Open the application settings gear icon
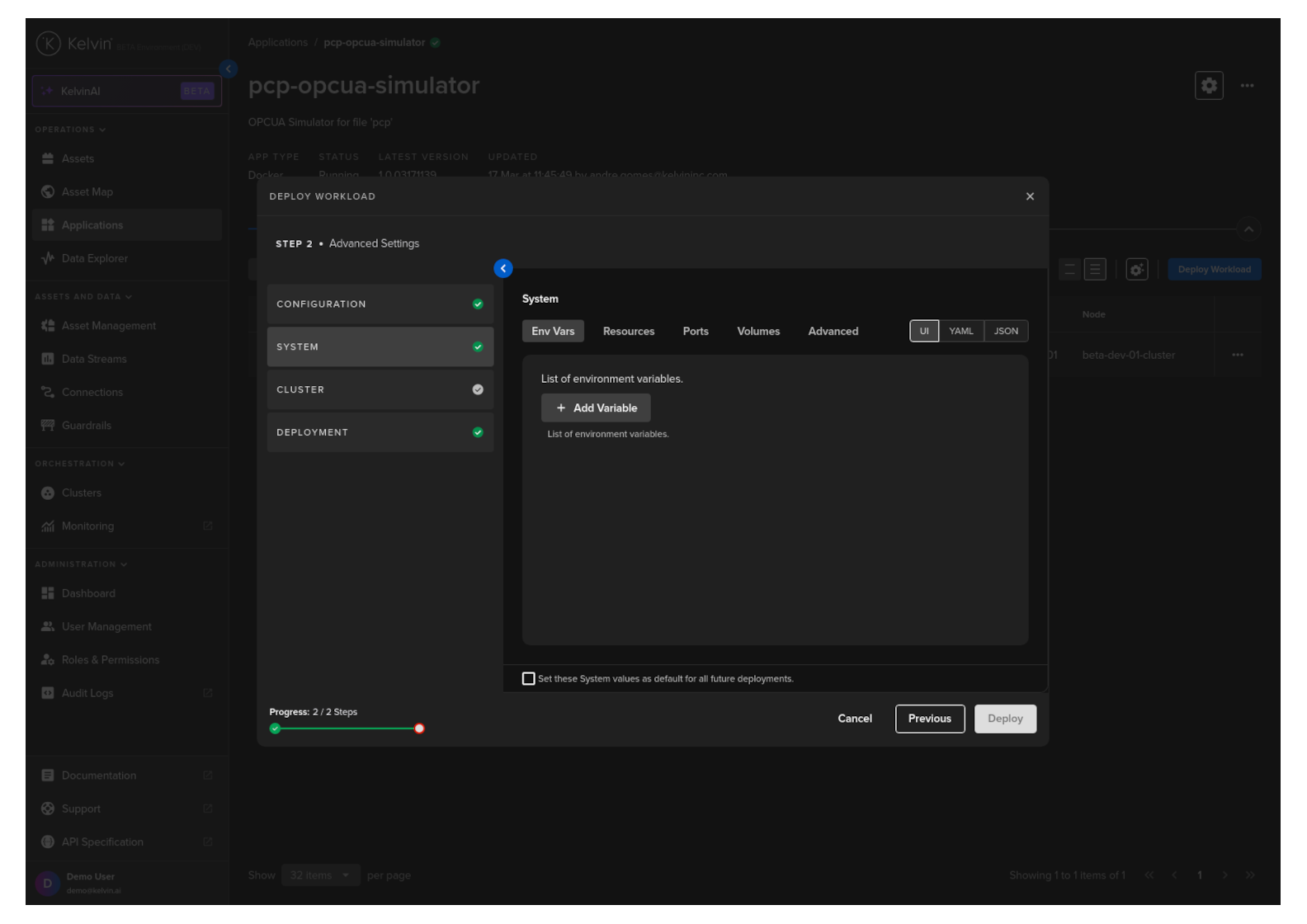This screenshot has width=1307, height=924. pyautogui.click(x=1208, y=85)
